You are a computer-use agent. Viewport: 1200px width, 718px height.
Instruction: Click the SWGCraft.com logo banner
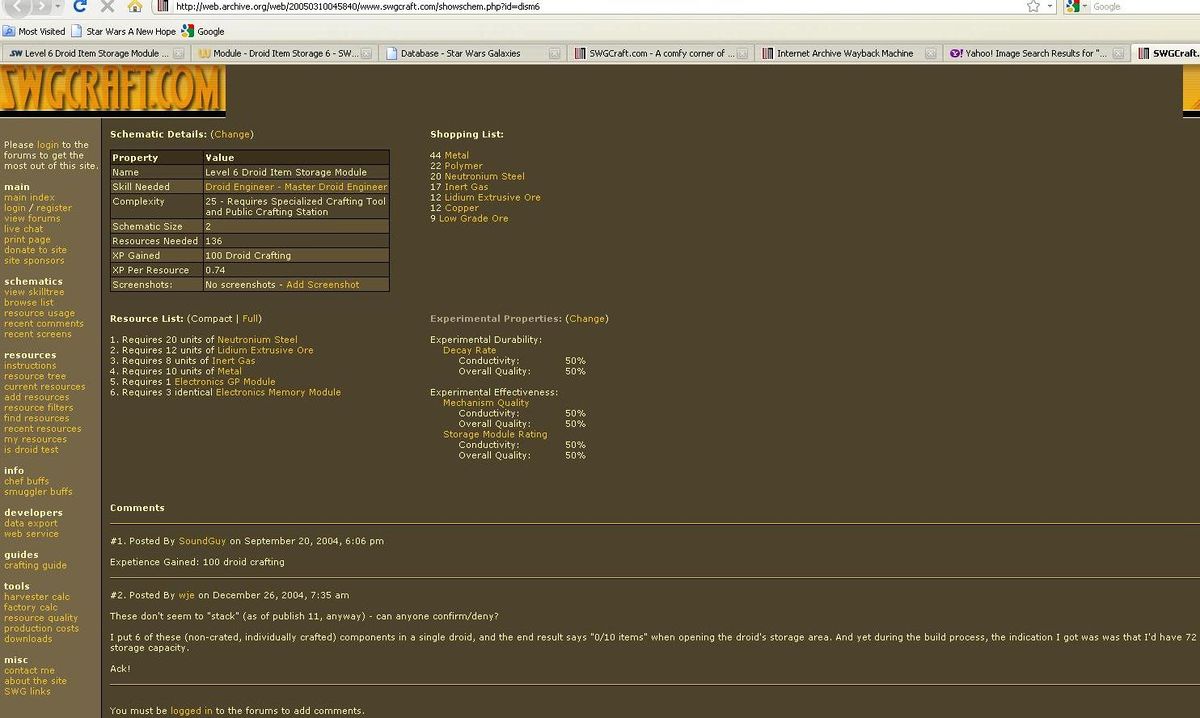112,91
